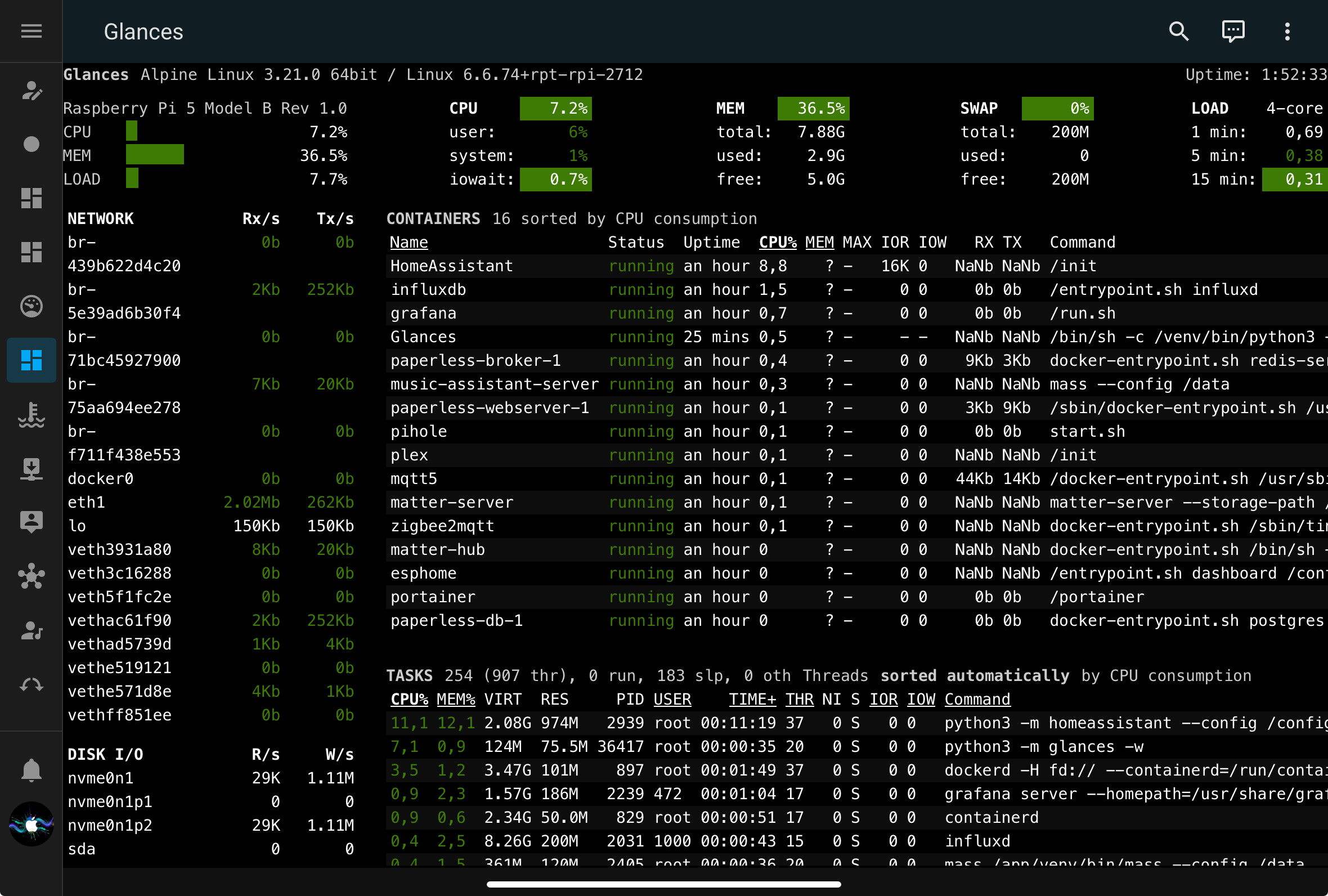Open the Assist chat bubble icon
Viewport: 1328px width, 896px height.
[1232, 31]
